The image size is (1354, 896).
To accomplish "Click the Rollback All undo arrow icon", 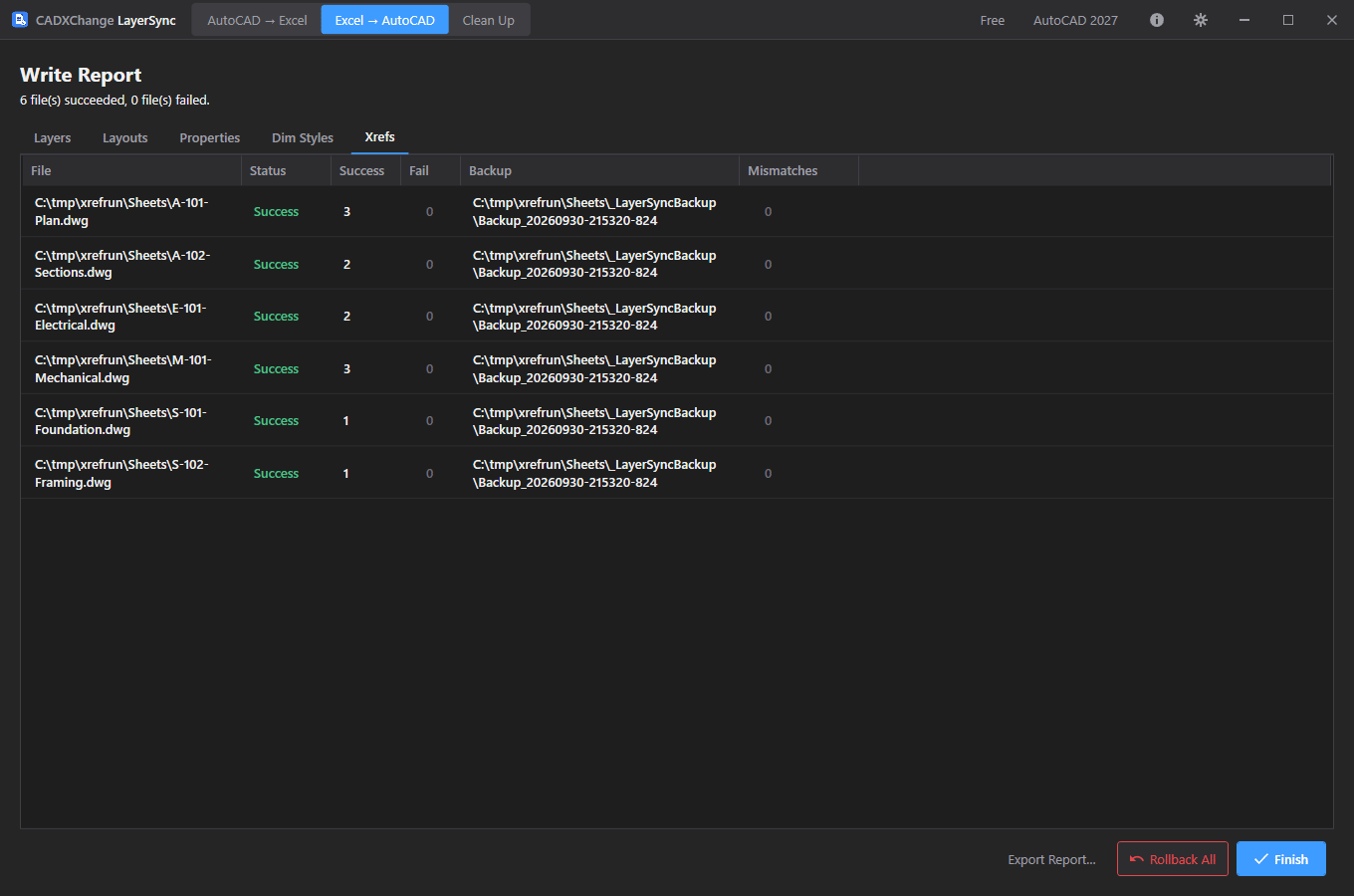I will pyautogui.click(x=1137, y=859).
